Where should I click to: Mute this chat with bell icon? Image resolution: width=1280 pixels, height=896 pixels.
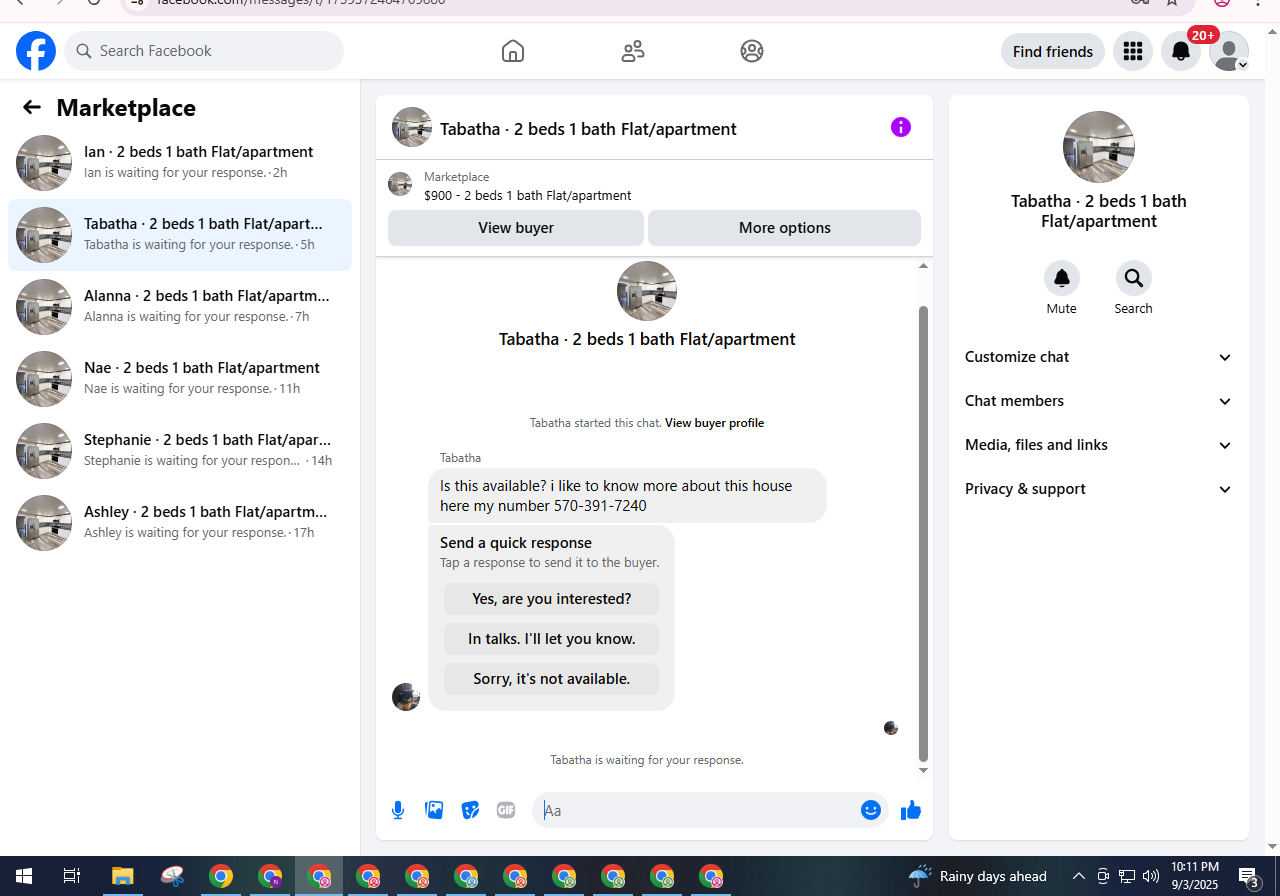(1062, 278)
